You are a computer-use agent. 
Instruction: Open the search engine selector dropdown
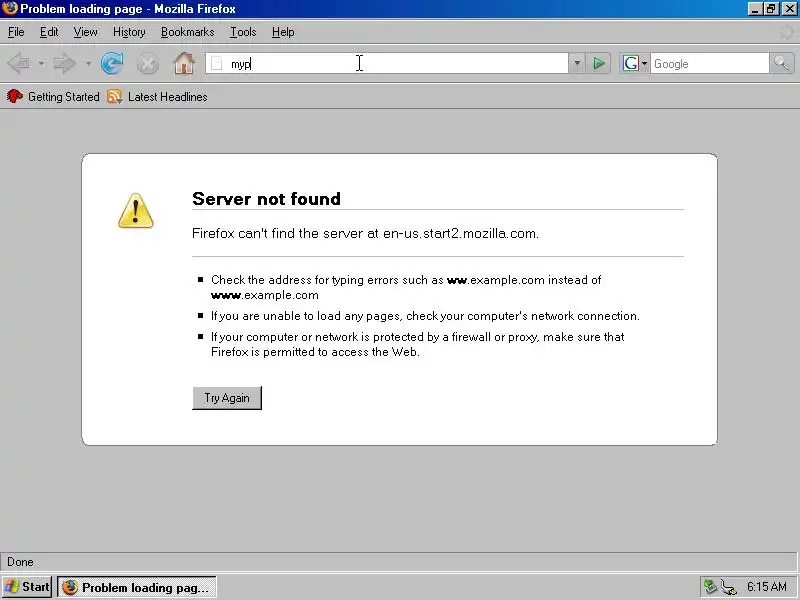tap(644, 64)
